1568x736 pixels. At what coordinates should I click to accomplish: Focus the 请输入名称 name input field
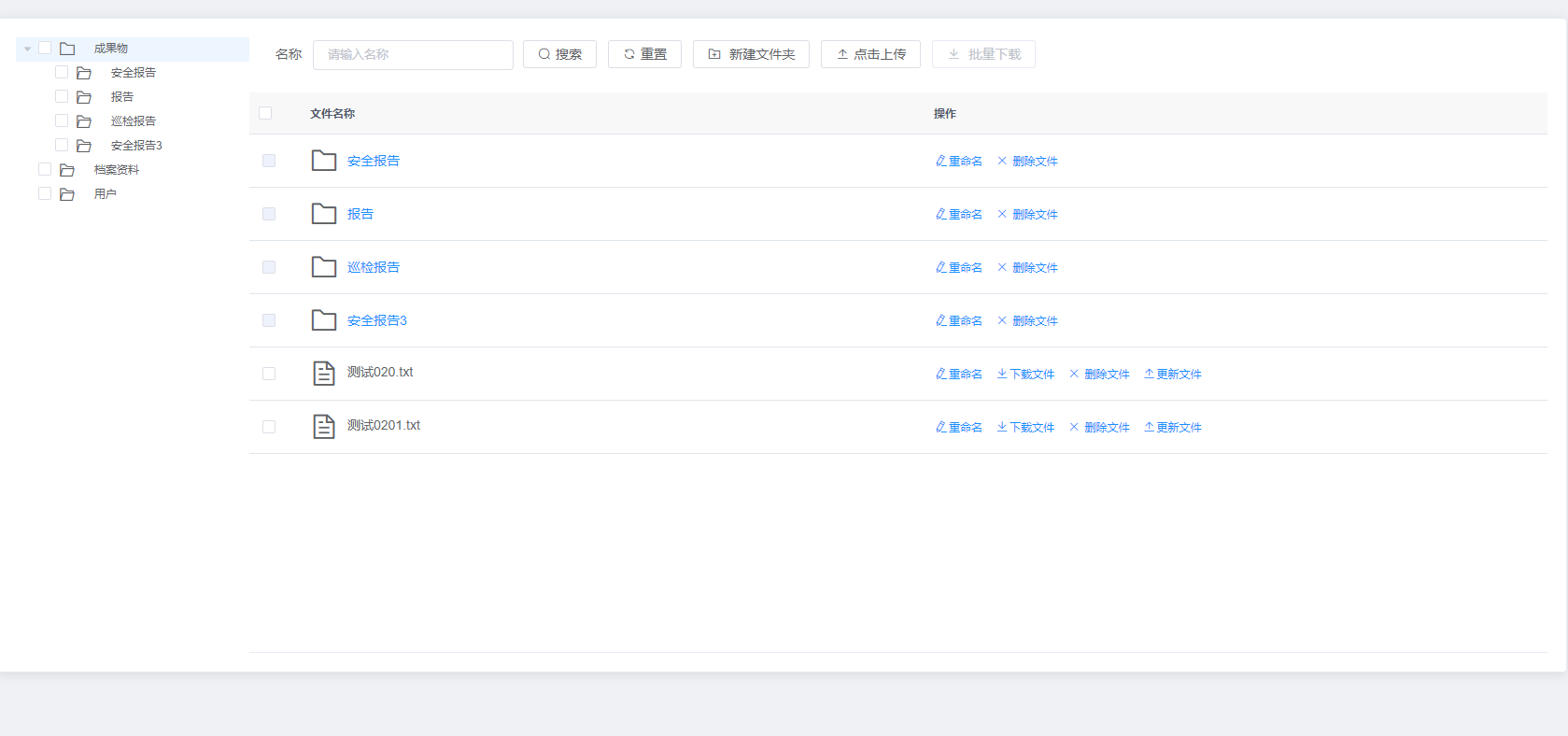pos(413,54)
